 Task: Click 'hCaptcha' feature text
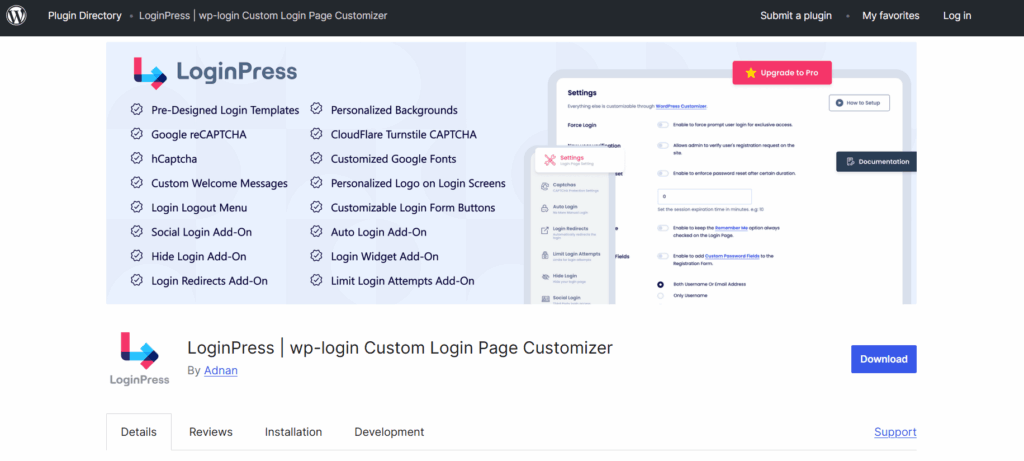coord(174,159)
